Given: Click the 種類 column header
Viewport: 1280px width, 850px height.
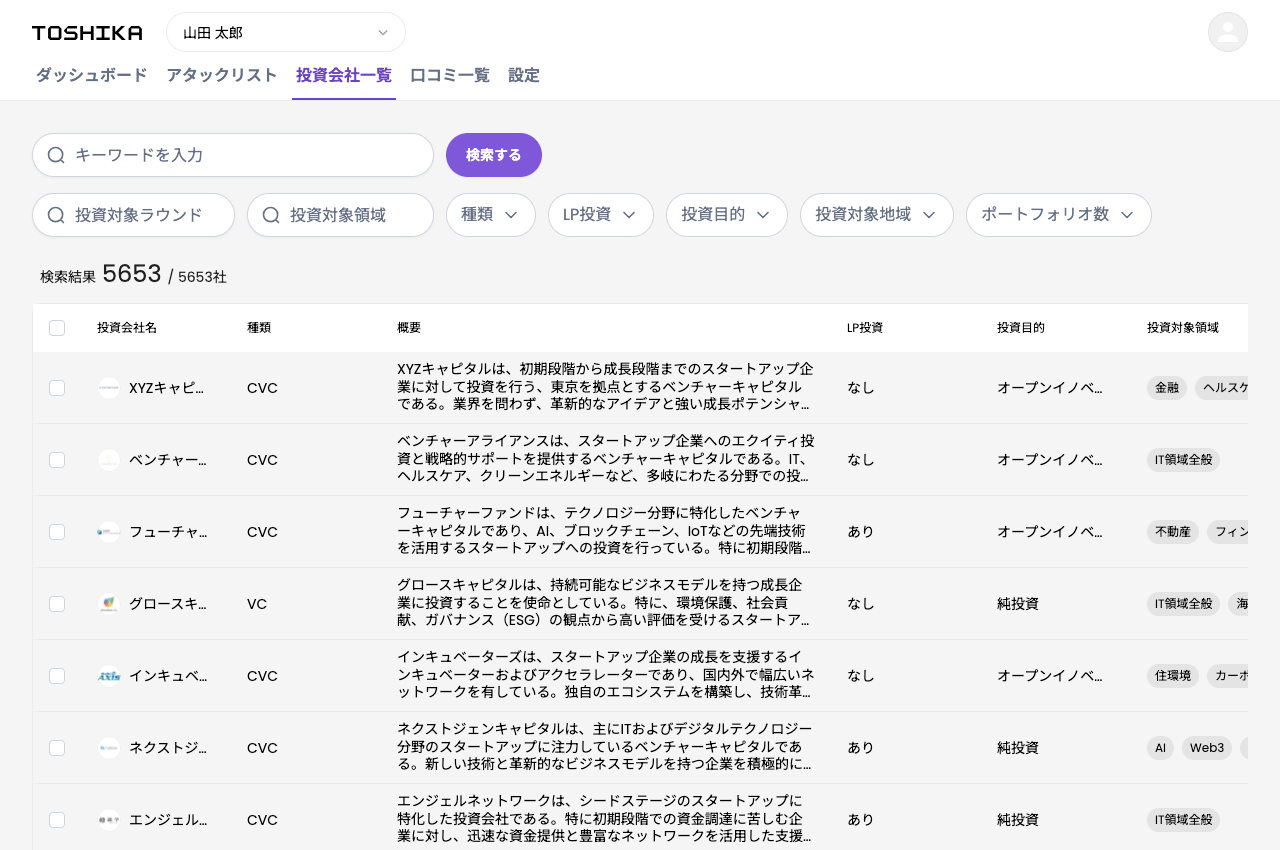Looking at the screenshot, I should coord(259,328).
